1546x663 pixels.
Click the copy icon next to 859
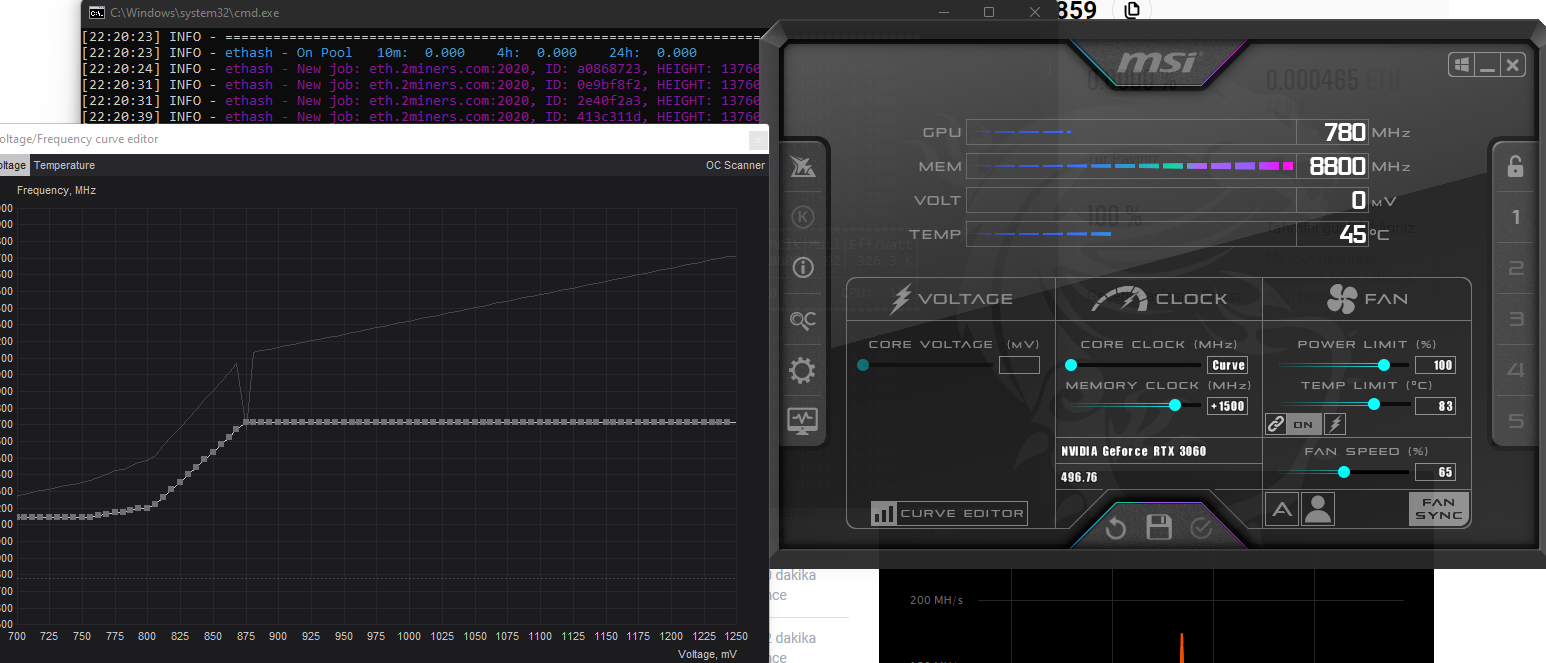click(x=1131, y=10)
